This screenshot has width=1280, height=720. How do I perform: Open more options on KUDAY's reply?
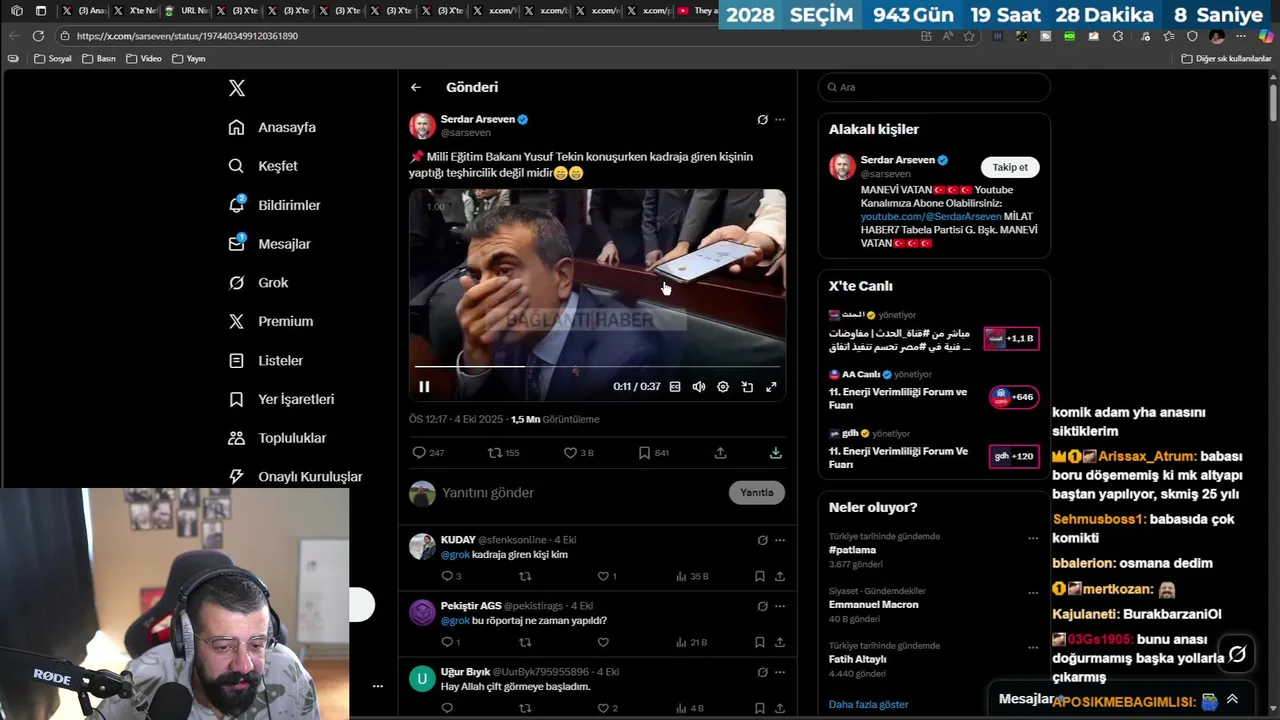point(780,540)
